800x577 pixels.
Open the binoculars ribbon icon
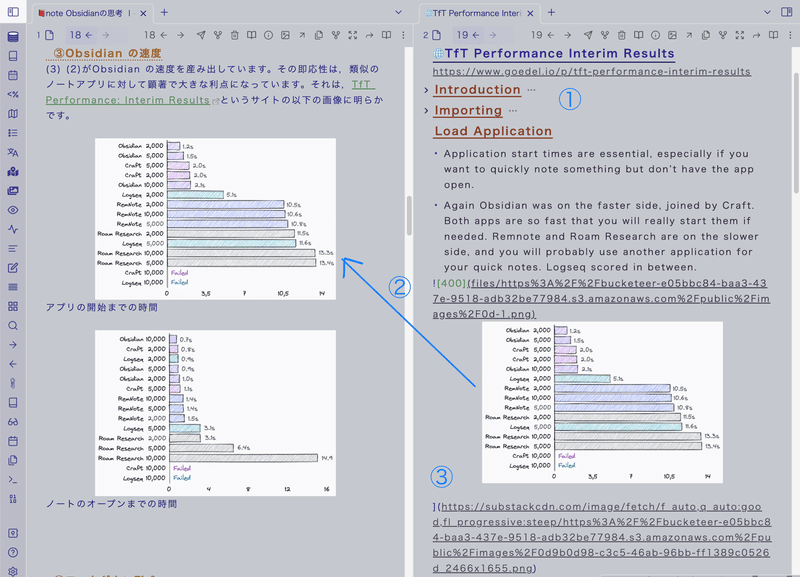(13, 422)
